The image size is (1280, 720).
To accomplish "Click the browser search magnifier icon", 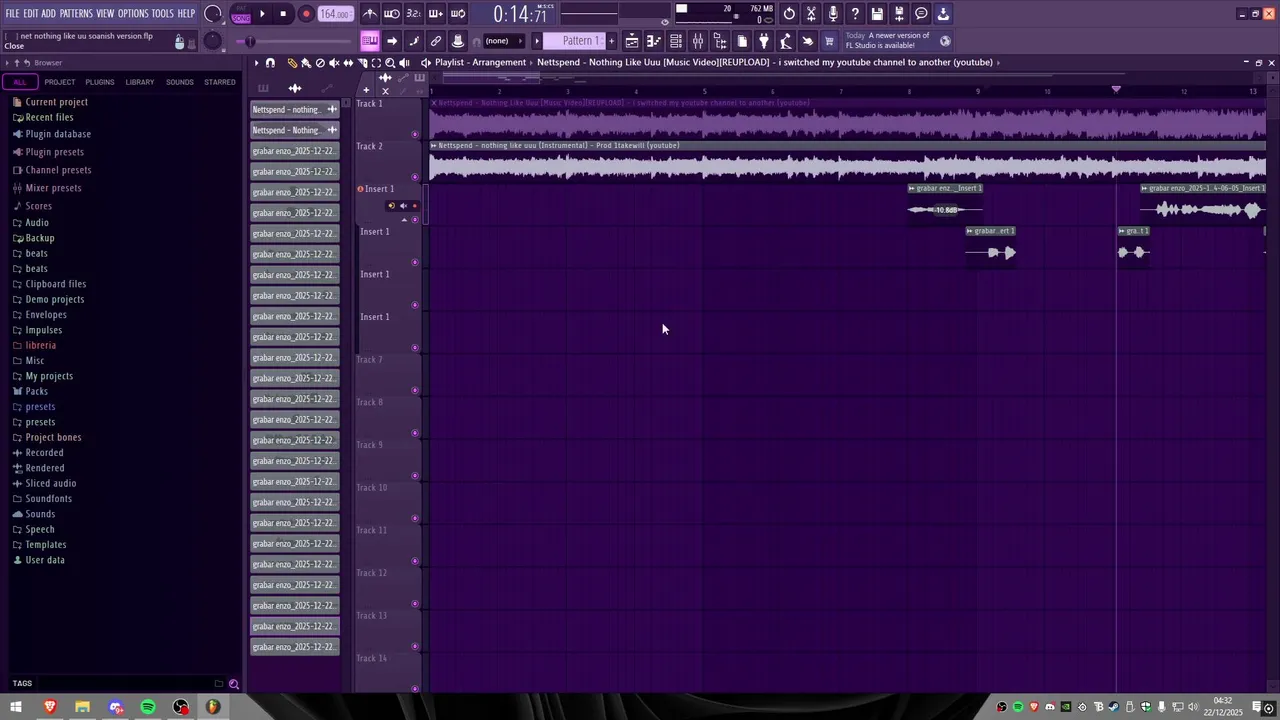I will [x=233, y=684].
